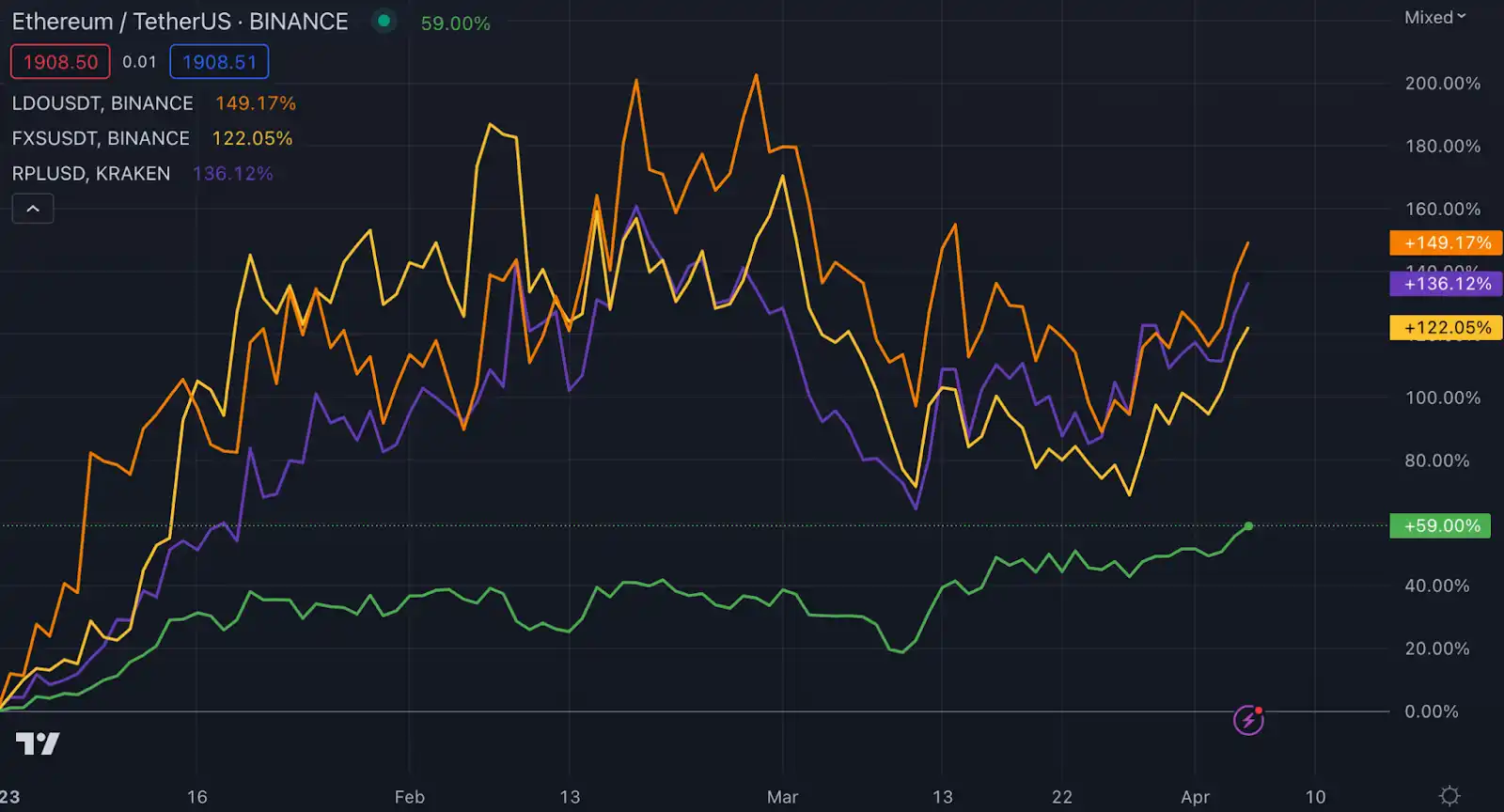Click the 122.05% FXS legend value

[x=252, y=138]
